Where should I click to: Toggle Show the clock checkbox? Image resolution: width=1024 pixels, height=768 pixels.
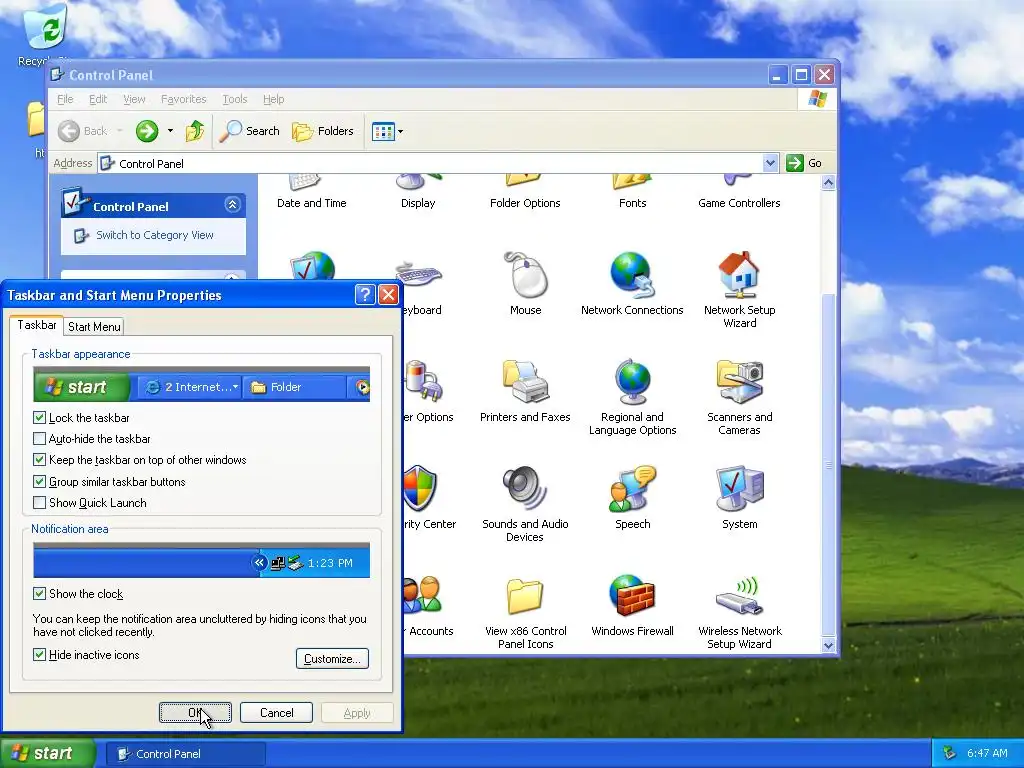39,594
